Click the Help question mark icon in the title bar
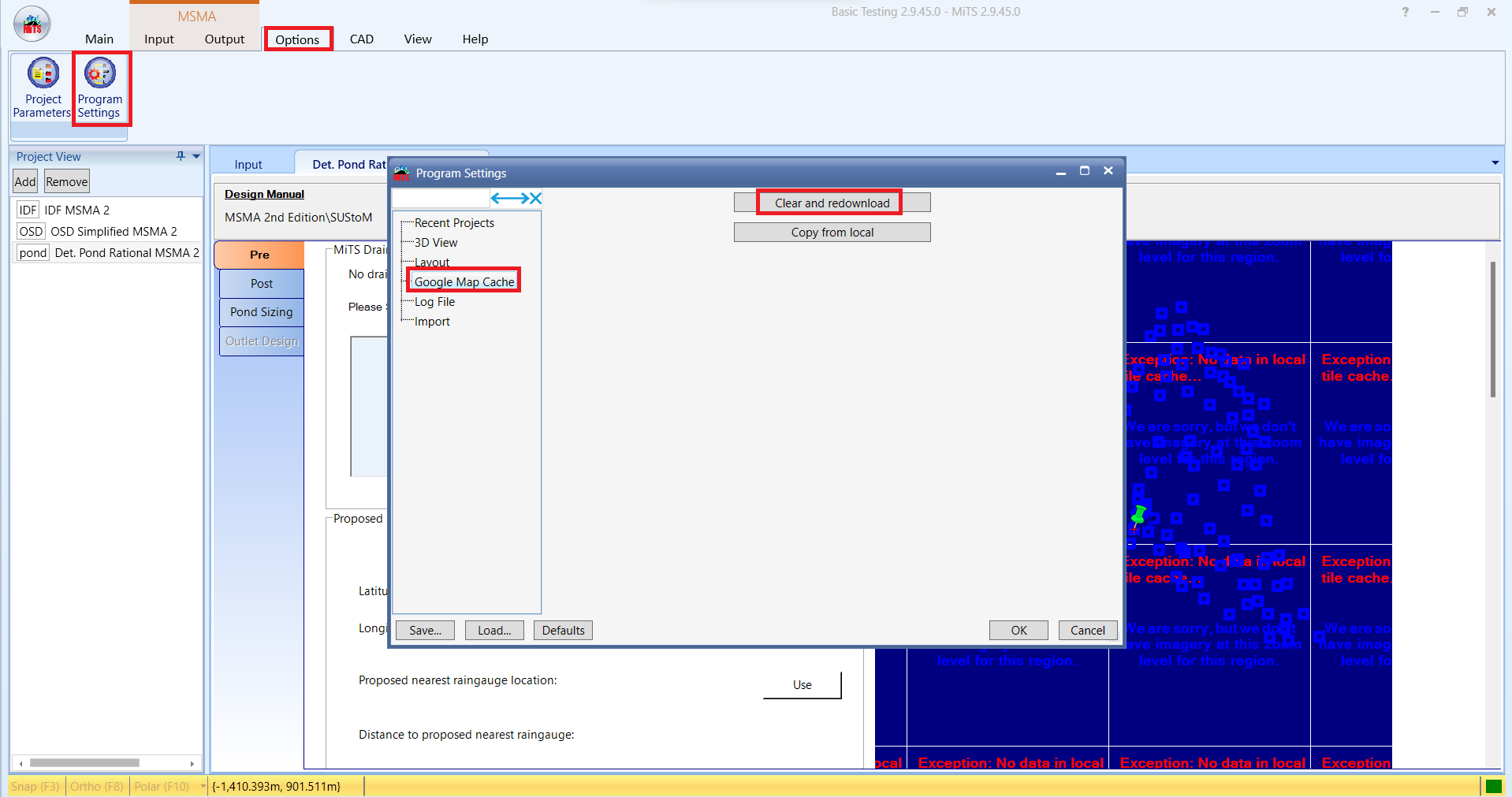Screen dimensions: 1512x797 coord(1405,12)
